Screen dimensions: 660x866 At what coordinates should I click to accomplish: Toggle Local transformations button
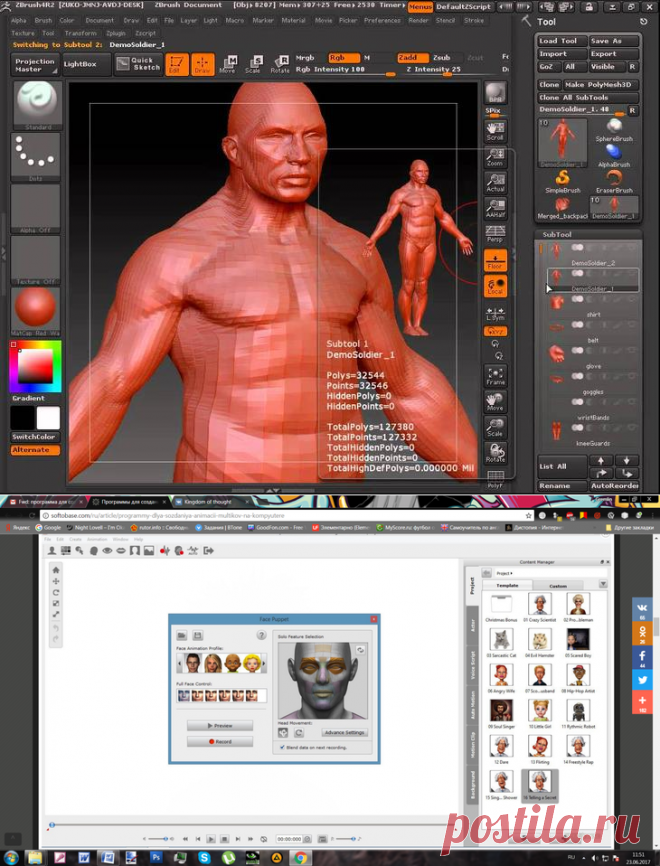point(495,286)
